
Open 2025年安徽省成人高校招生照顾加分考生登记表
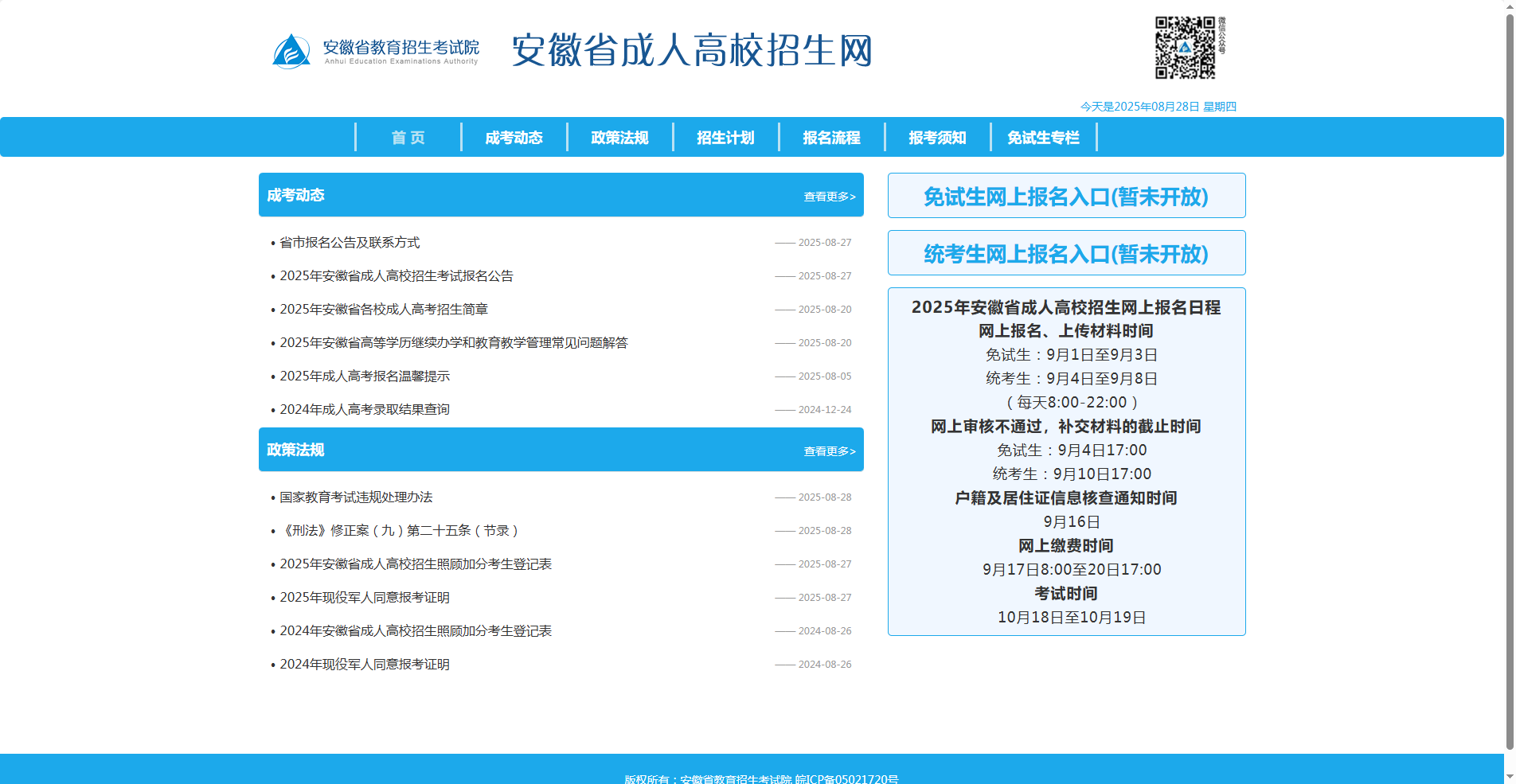pos(416,564)
